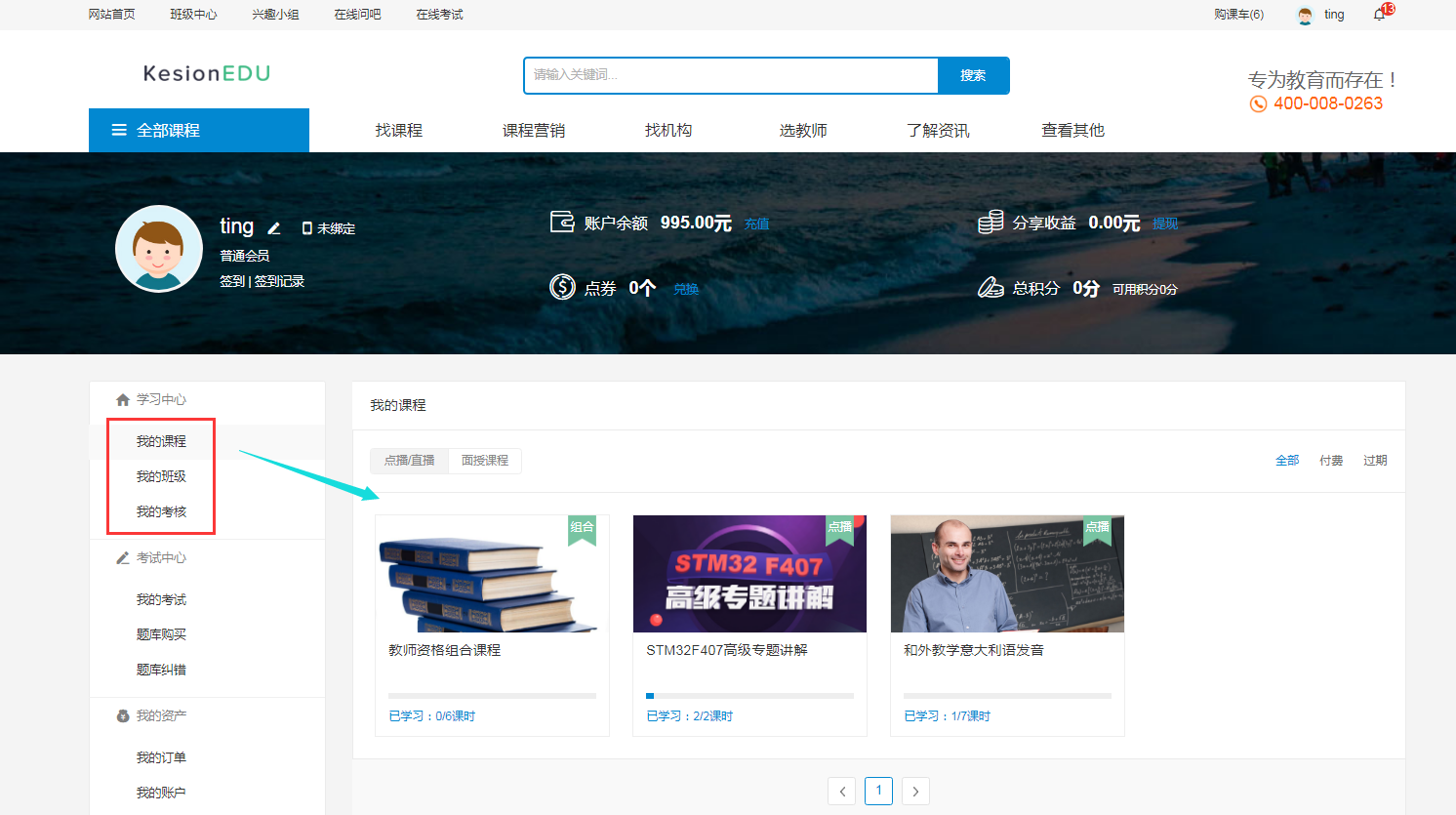1456x815 pixels.
Task: Open the 教师资格组合课程 course thumbnail
Action: click(x=492, y=574)
